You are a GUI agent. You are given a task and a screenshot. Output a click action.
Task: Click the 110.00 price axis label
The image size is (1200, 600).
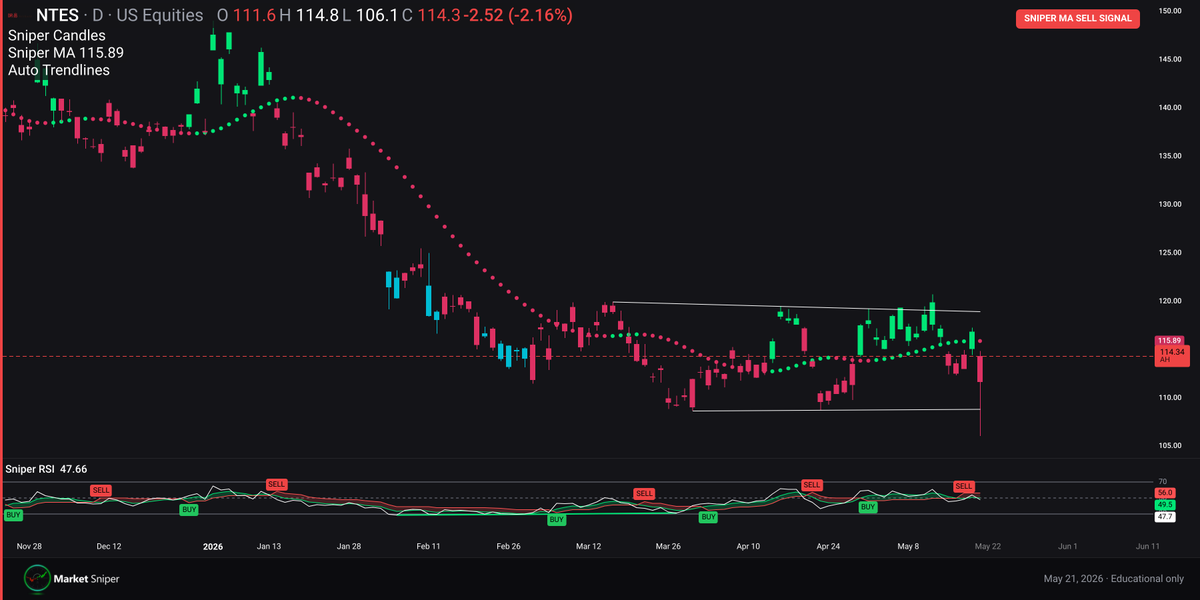[1172, 397]
